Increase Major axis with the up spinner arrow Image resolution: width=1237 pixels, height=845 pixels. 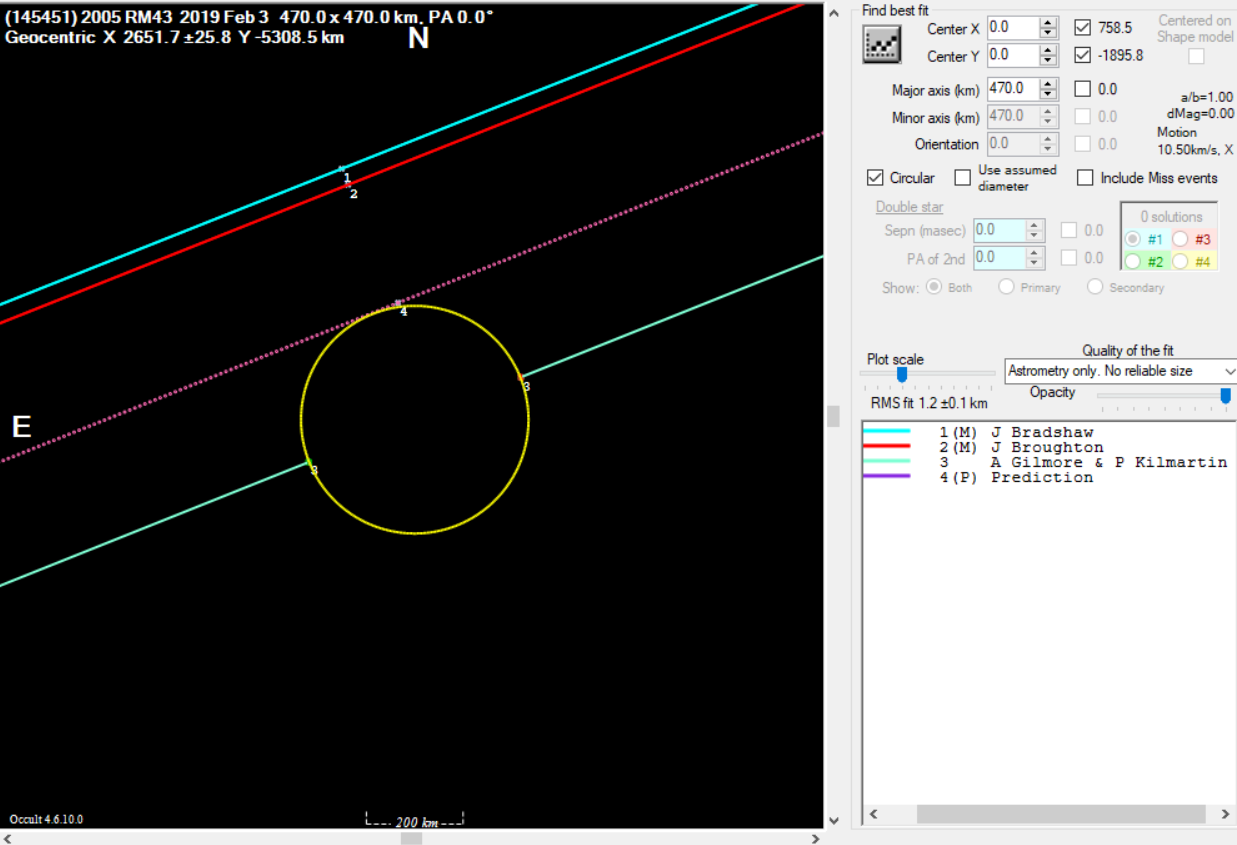click(1048, 84)
